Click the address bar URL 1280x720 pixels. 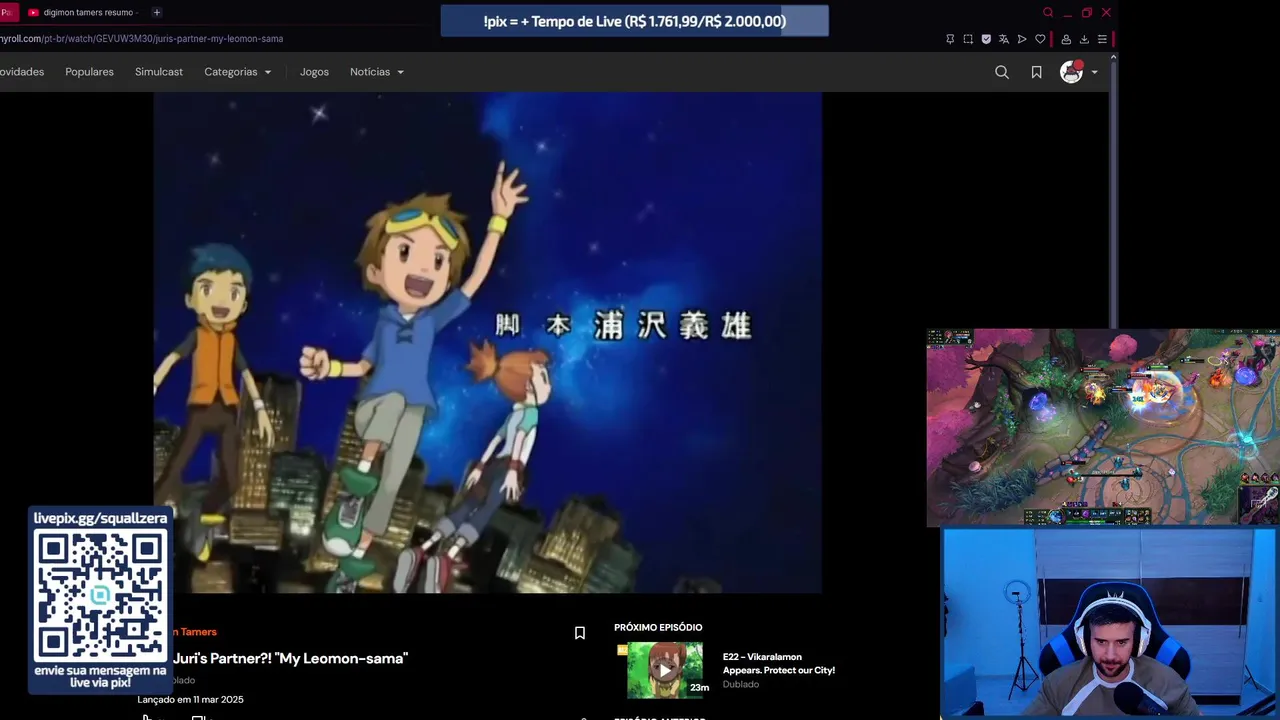141,39
